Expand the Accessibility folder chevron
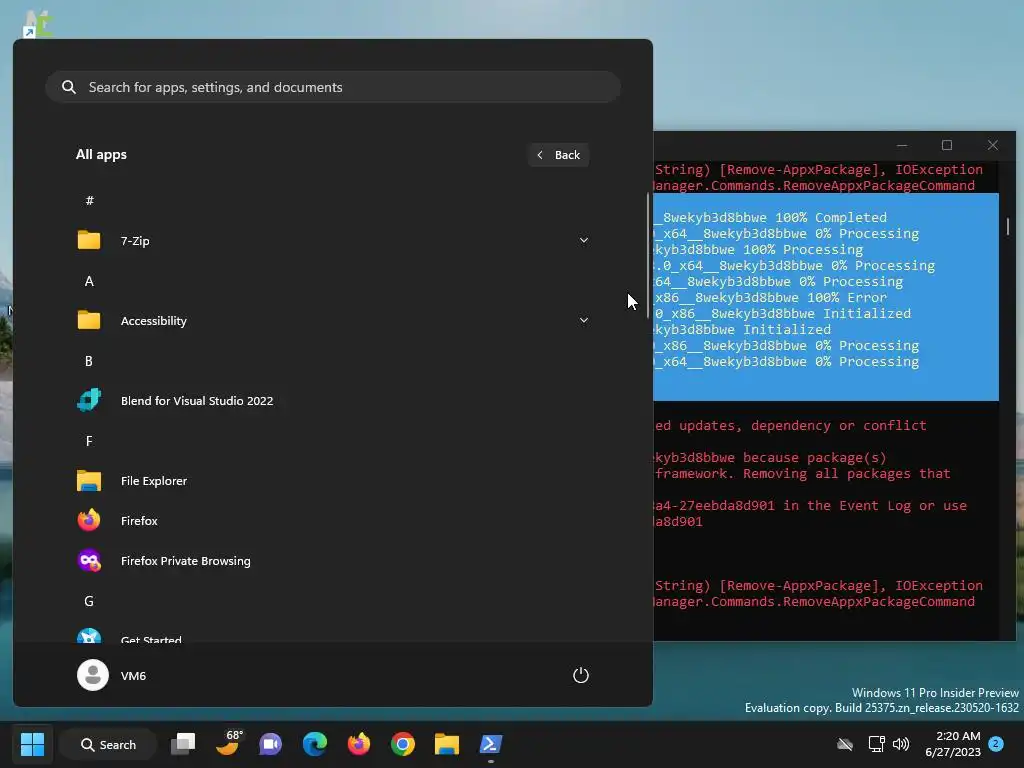Image resolution: width=1024 pixels, height=768 pixels. (584, 321)
